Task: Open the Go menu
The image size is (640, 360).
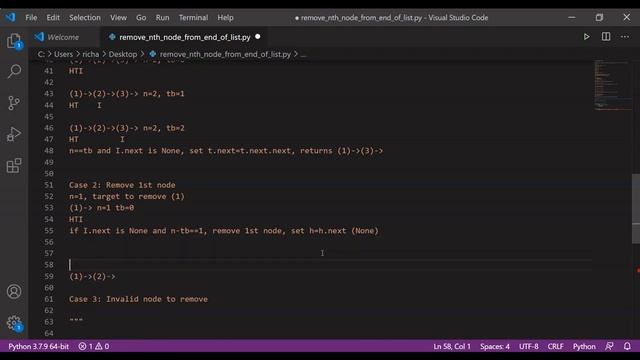Action: tap(141, 18)
